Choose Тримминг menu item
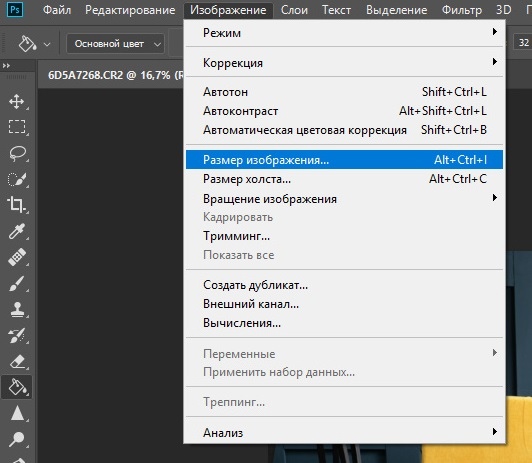Viewport: 532px width, 463px height. point(344,236)
